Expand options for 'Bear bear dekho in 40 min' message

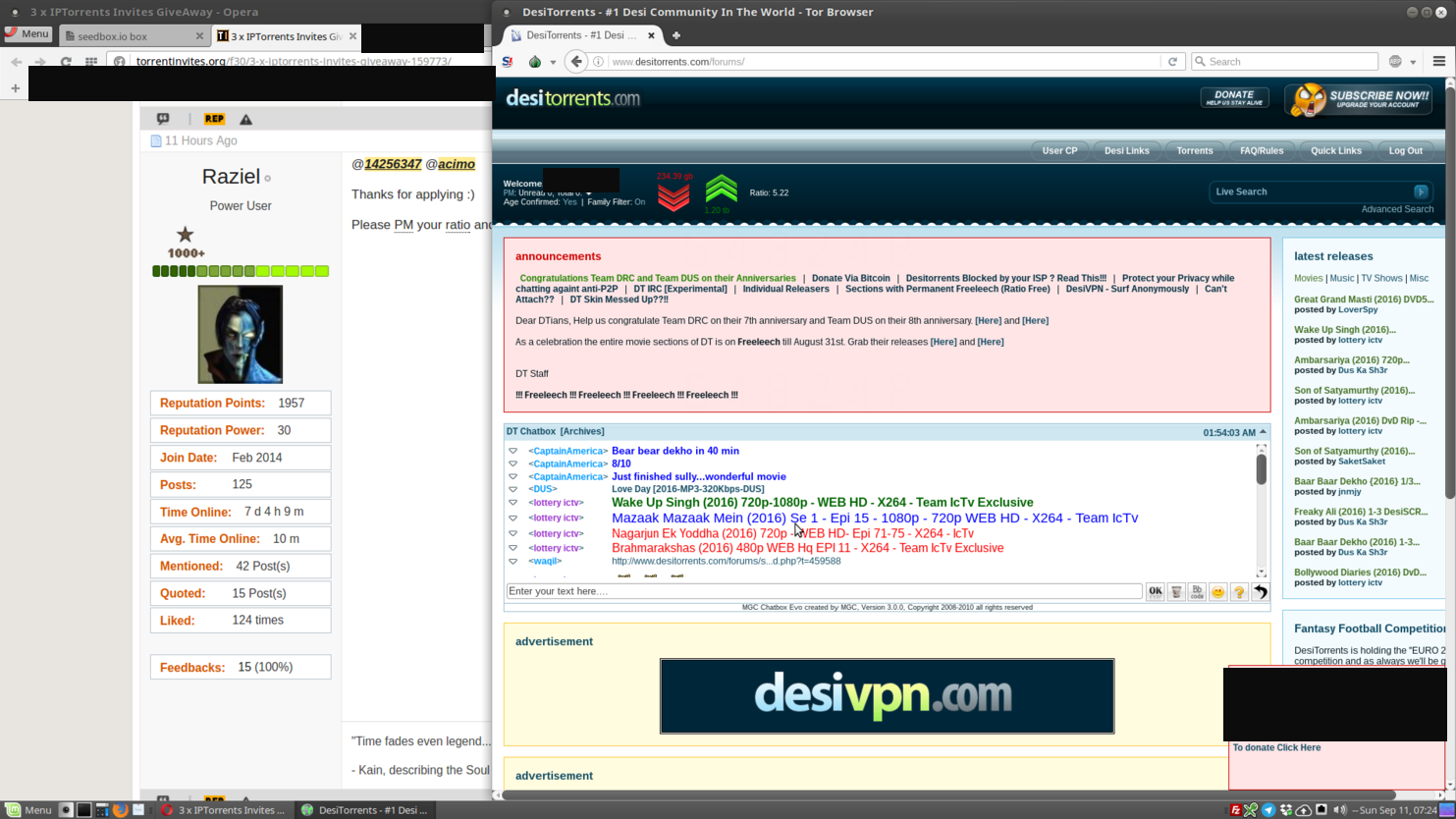point(512,451)
